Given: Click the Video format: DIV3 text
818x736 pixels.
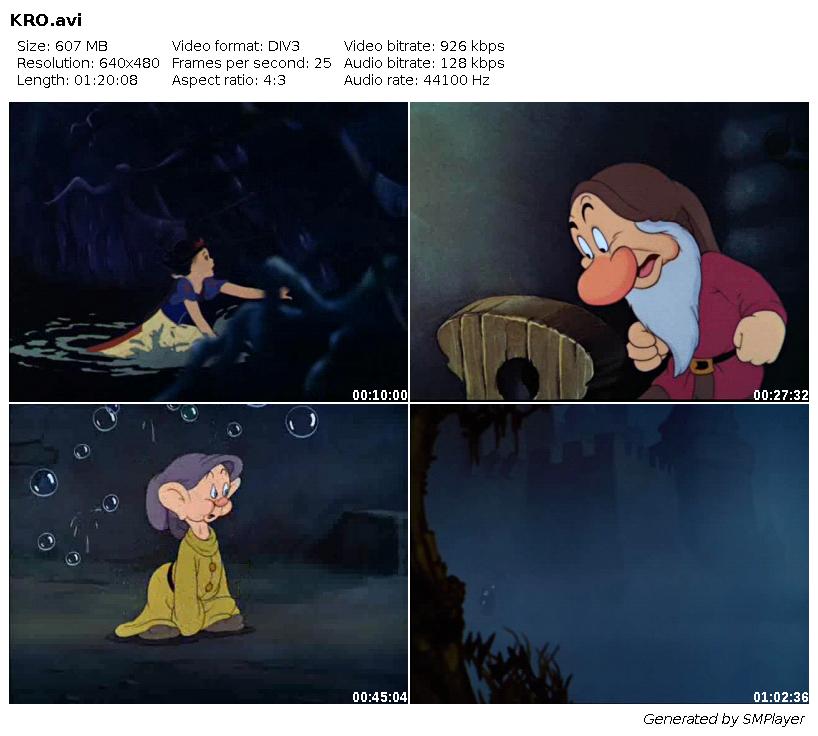Looking at the screenshot, I should point(236,46).
